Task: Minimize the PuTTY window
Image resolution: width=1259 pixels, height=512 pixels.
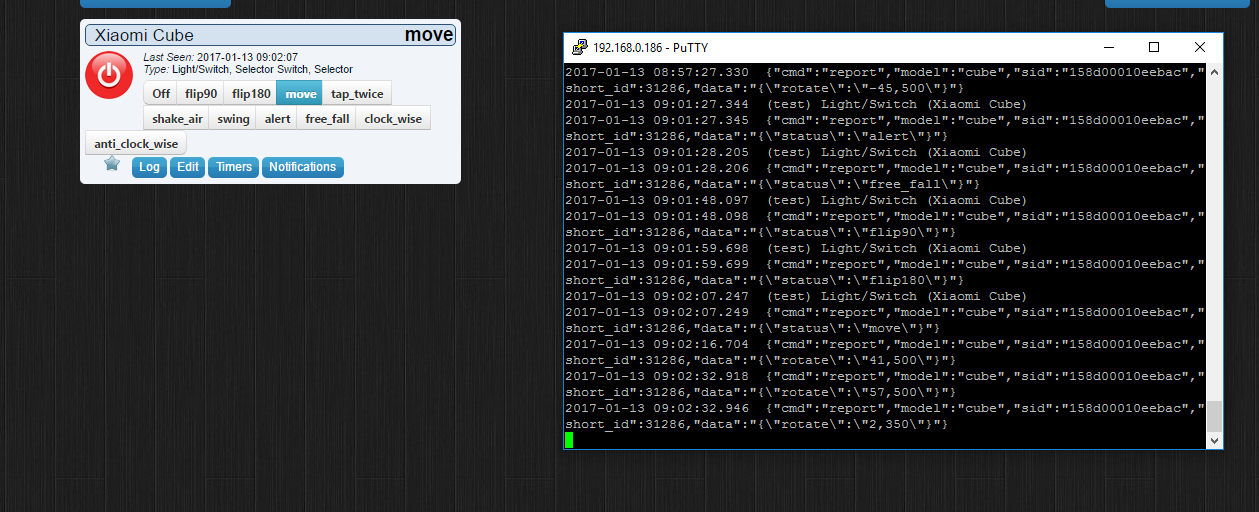Action: (x=1108, y=47)
